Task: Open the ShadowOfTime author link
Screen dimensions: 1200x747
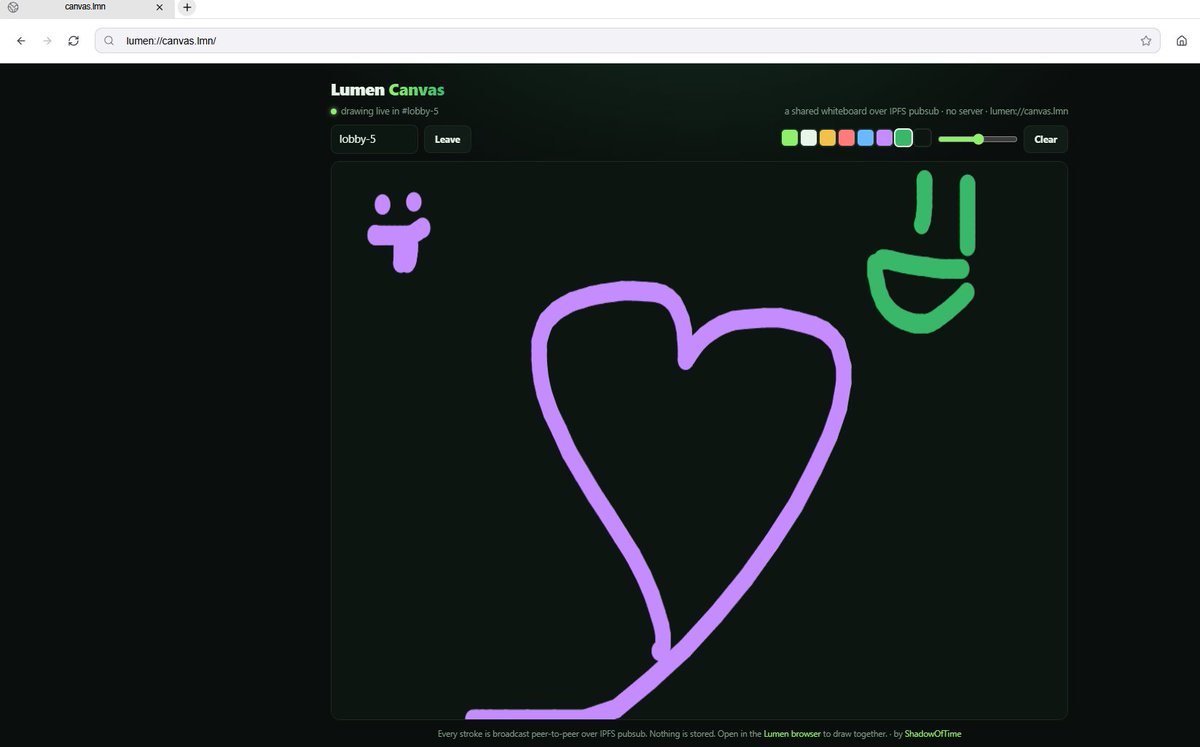Action: pyautogui.click(x=933, y=734)
